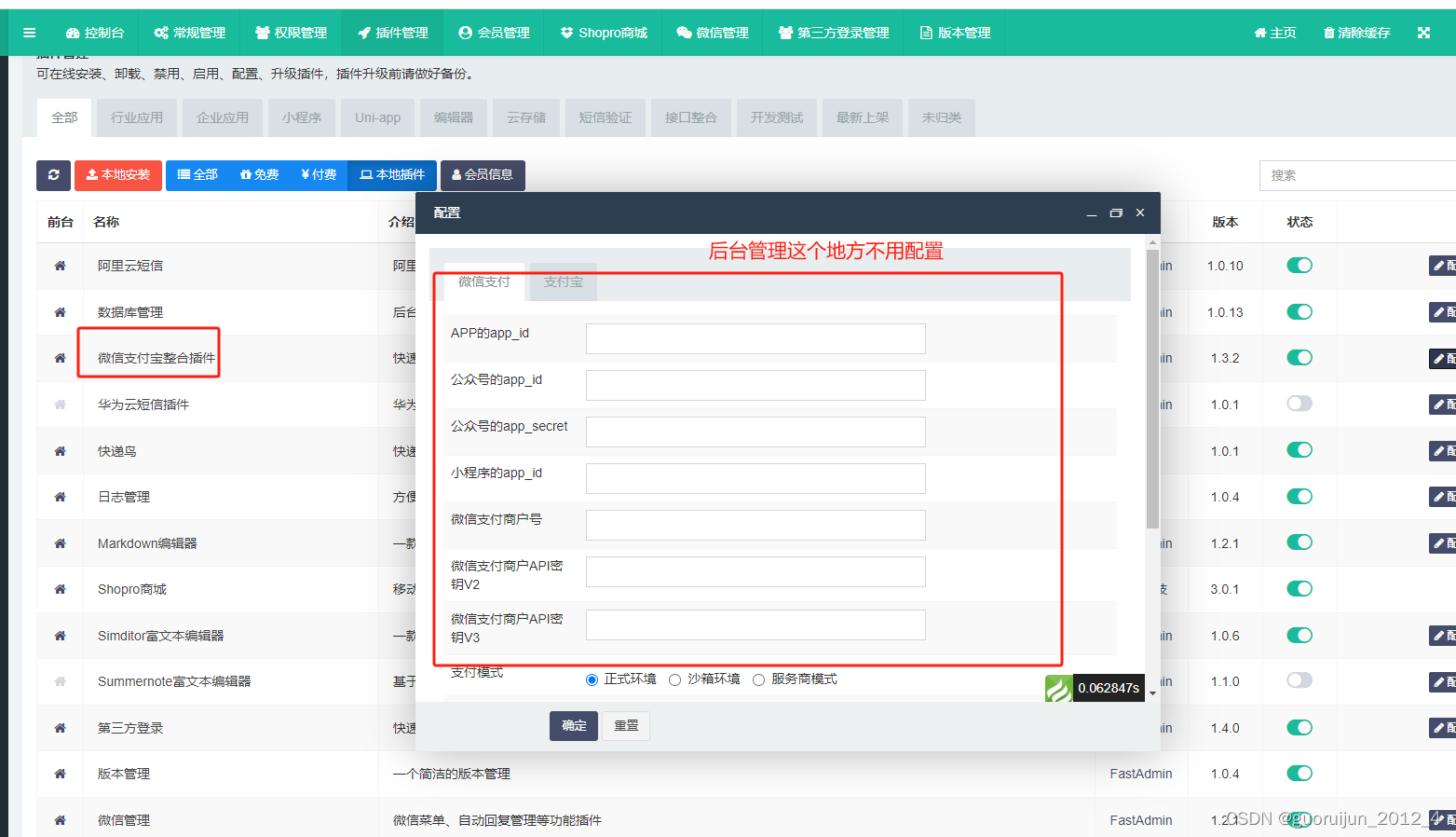Click the home icon in the 阿里云短信 row
Image resolution: width=1456 pixels, height=837 pixels.
60,266
